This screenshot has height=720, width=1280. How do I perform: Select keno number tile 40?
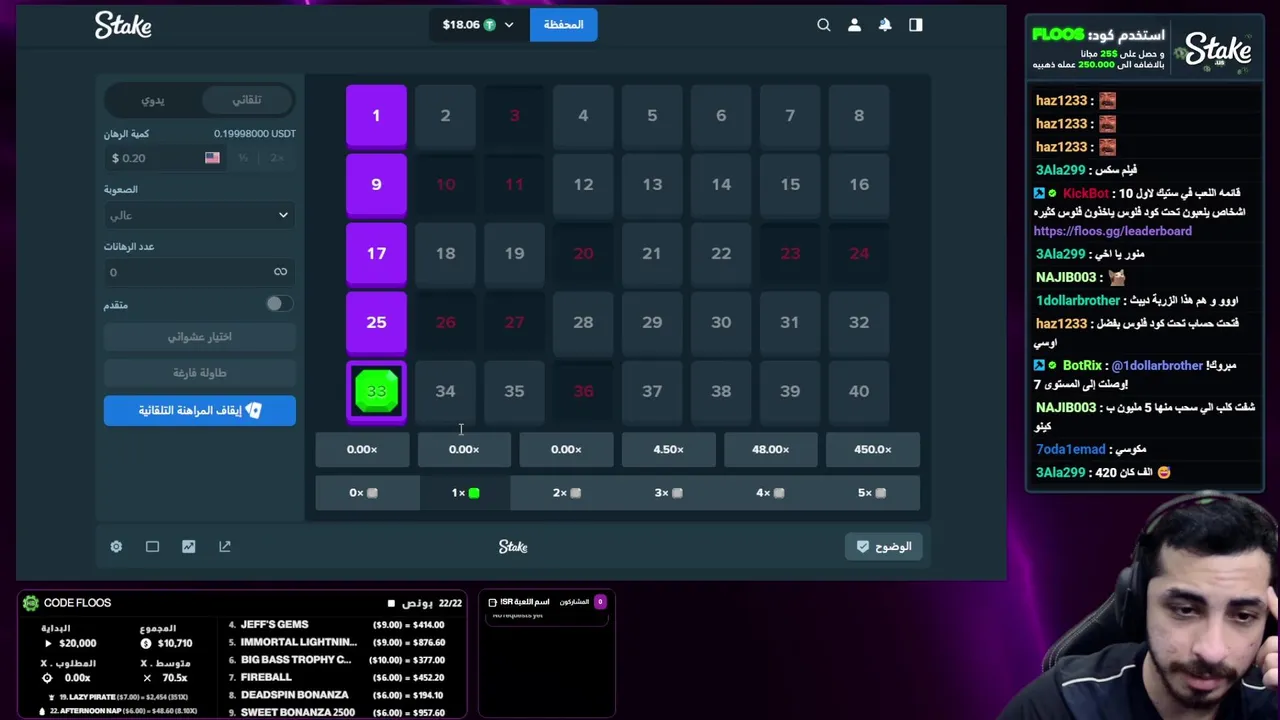pos(859,391)
